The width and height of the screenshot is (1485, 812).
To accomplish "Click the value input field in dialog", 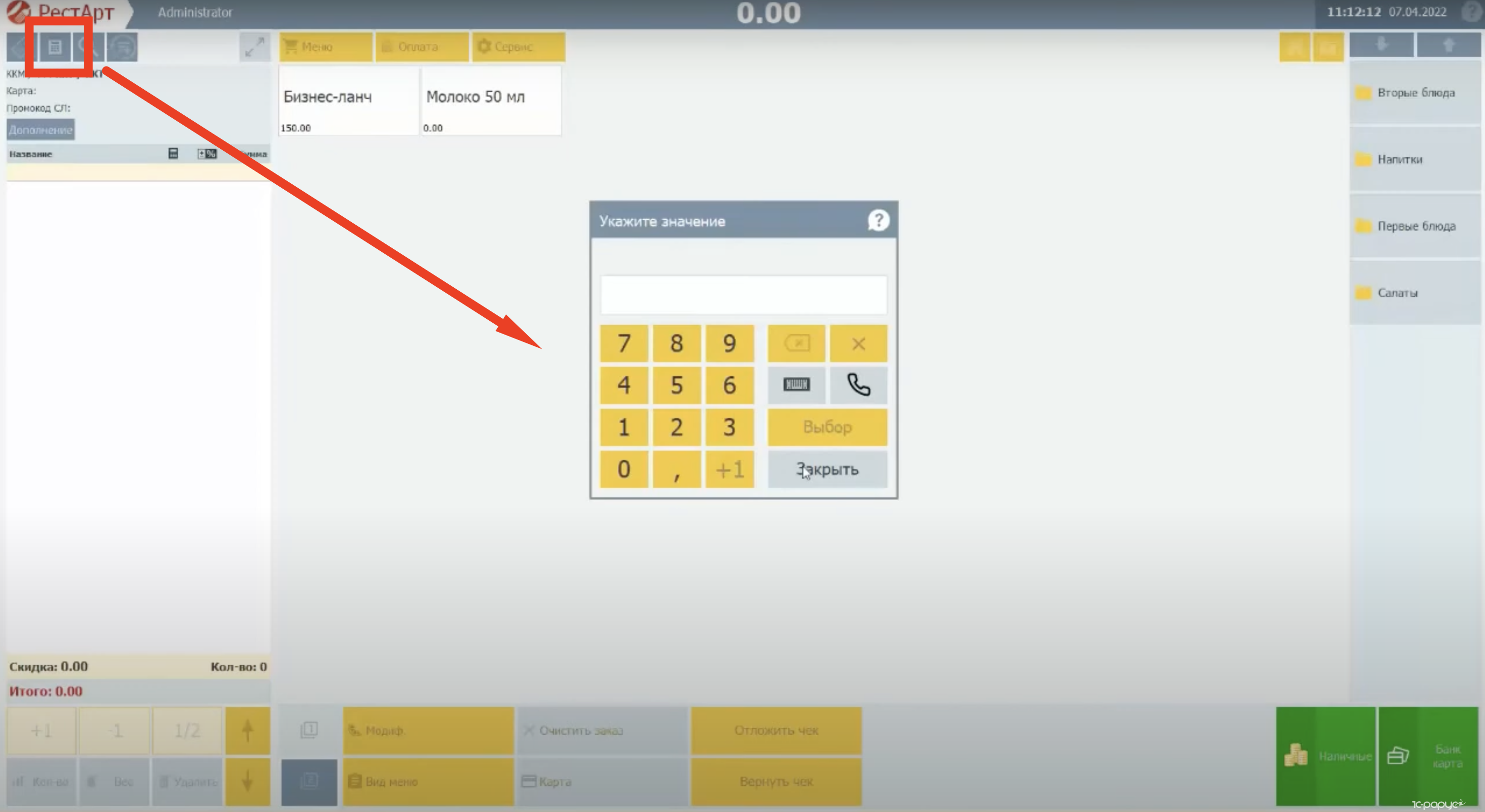I will tap(743, 295).
